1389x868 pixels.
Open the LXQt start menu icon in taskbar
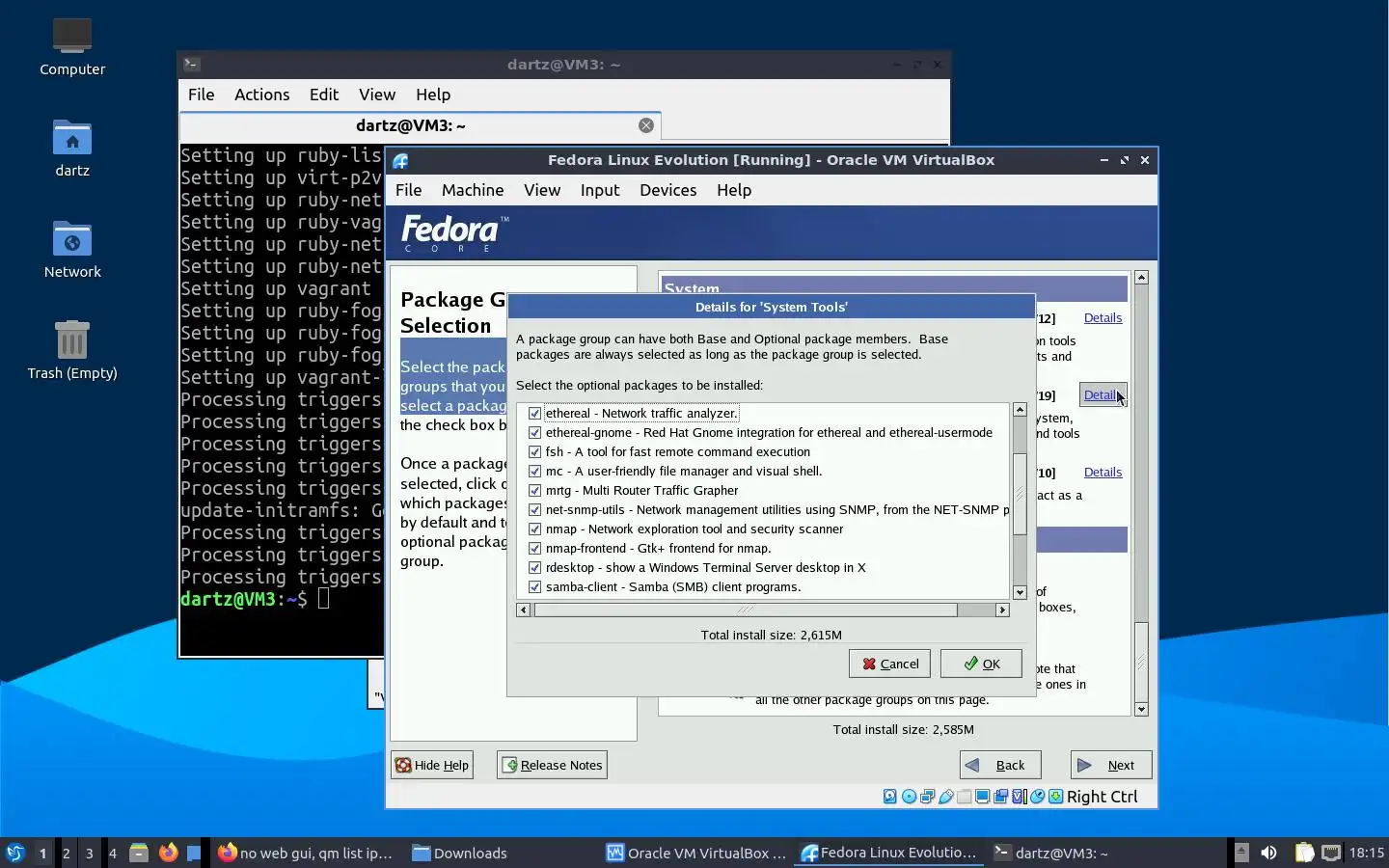tap(15, 853)
